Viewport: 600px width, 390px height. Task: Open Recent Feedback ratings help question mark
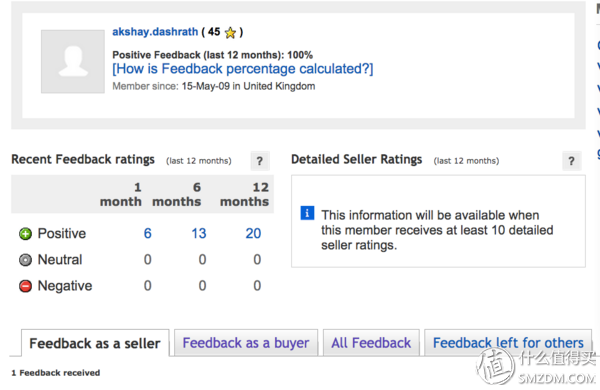pos(260,161)
